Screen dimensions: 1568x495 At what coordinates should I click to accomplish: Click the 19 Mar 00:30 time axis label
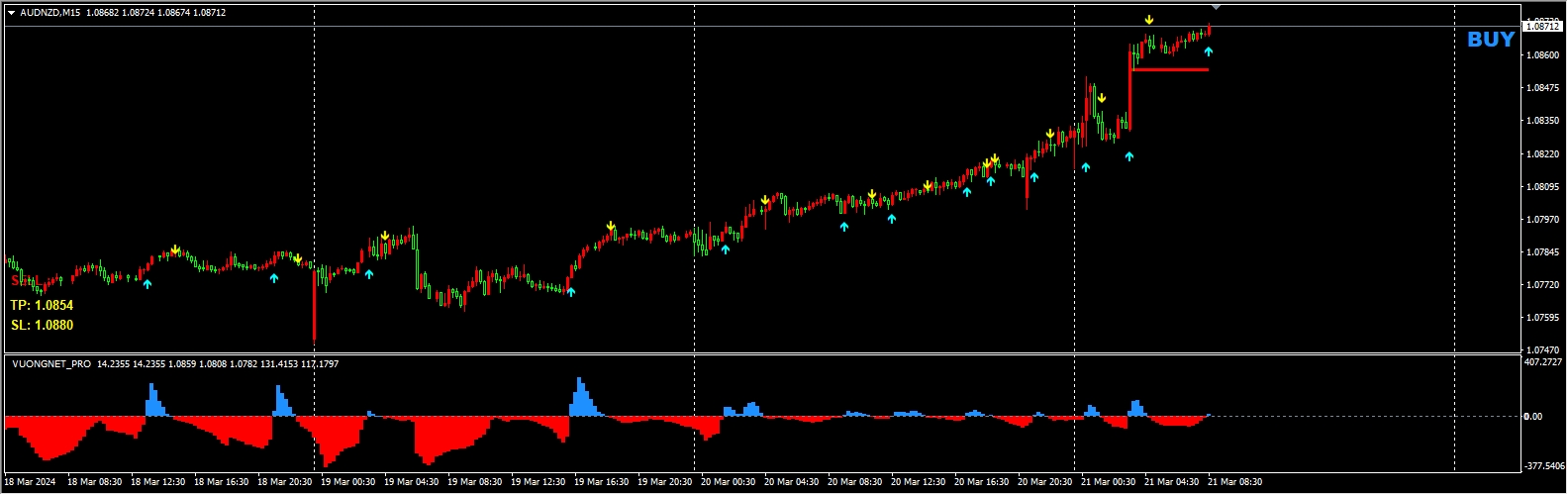(347, 482)
